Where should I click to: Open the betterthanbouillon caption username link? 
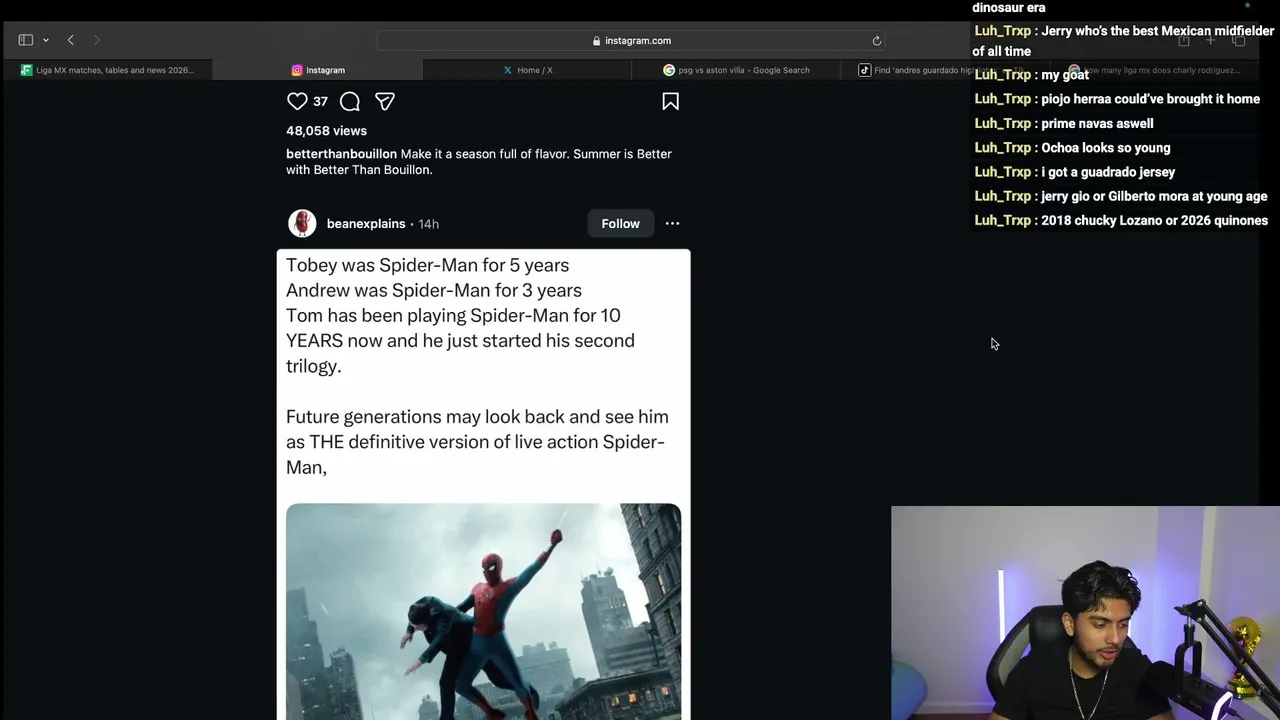pyautogui.click(x=341, y=154)
